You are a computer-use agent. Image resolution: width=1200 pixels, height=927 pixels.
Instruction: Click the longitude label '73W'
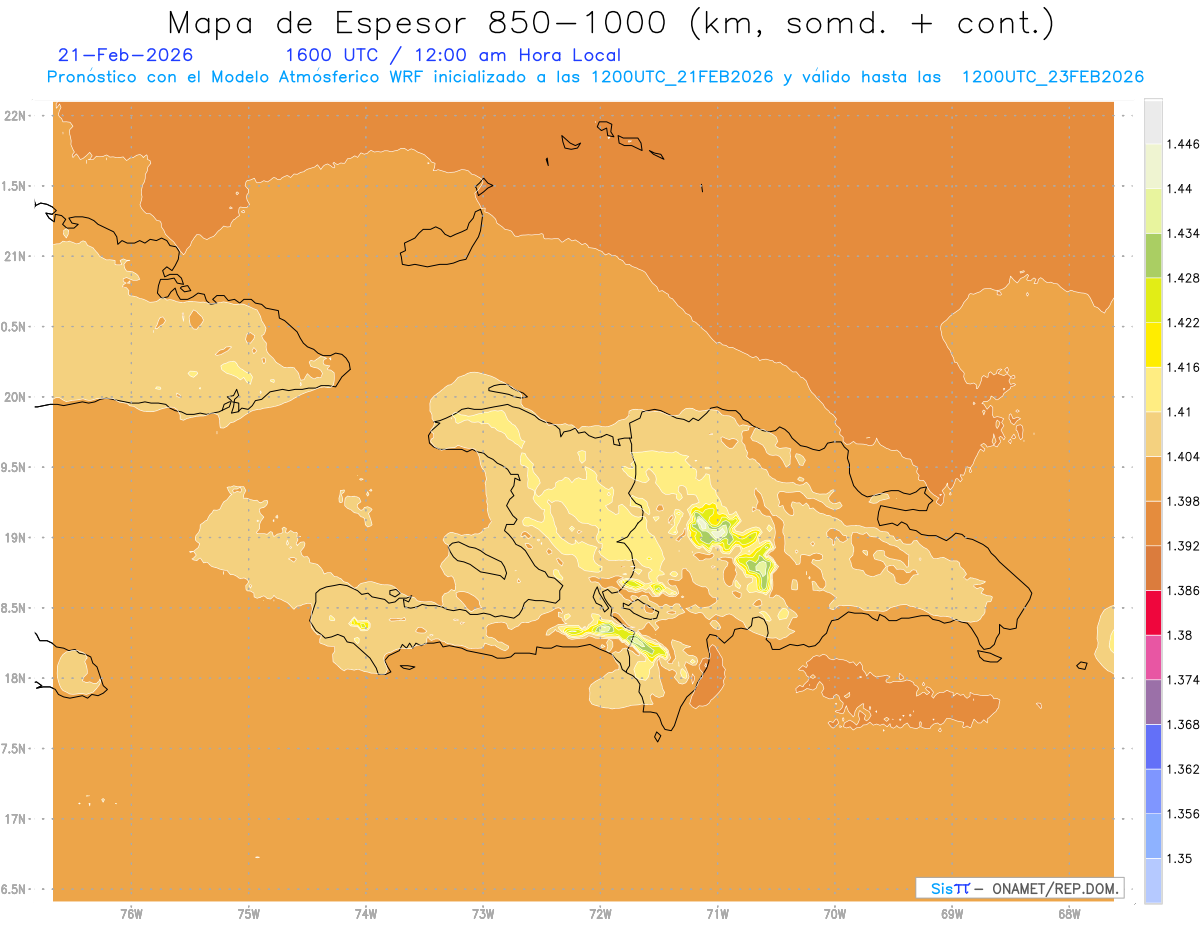483,914
